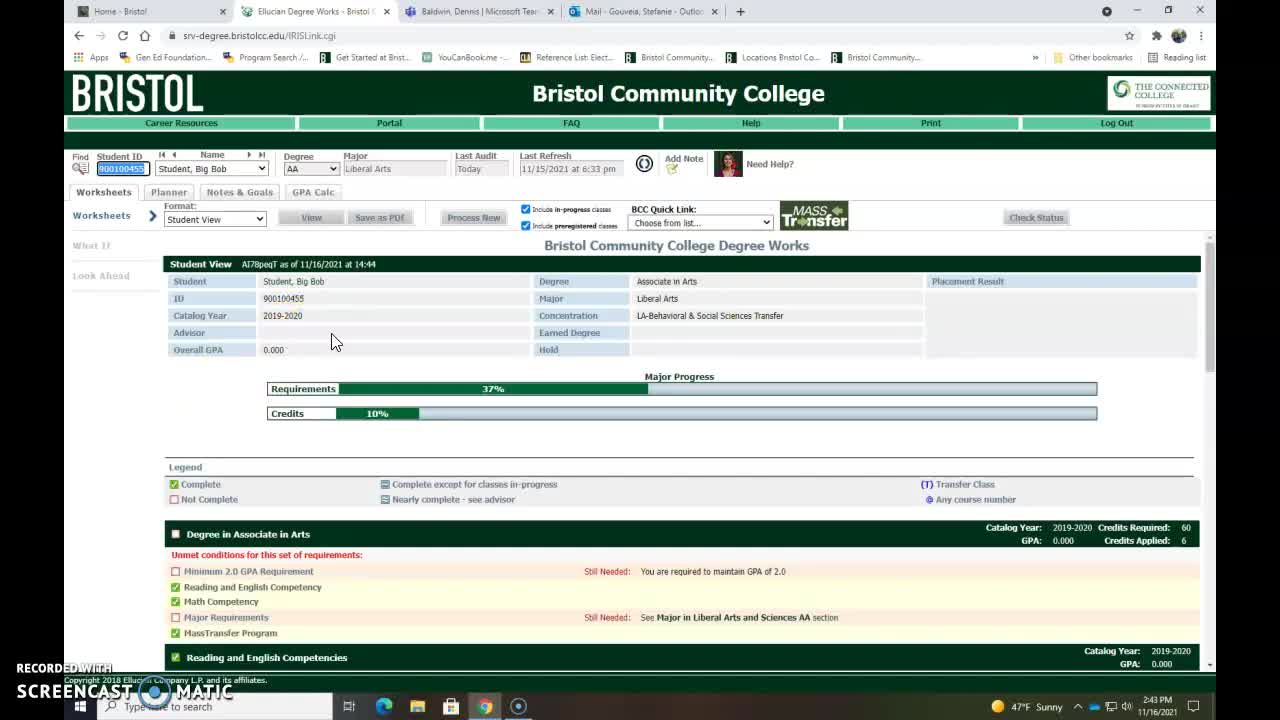
Task: Open the Career Resources menu
Action: click(x=181, y=123)
